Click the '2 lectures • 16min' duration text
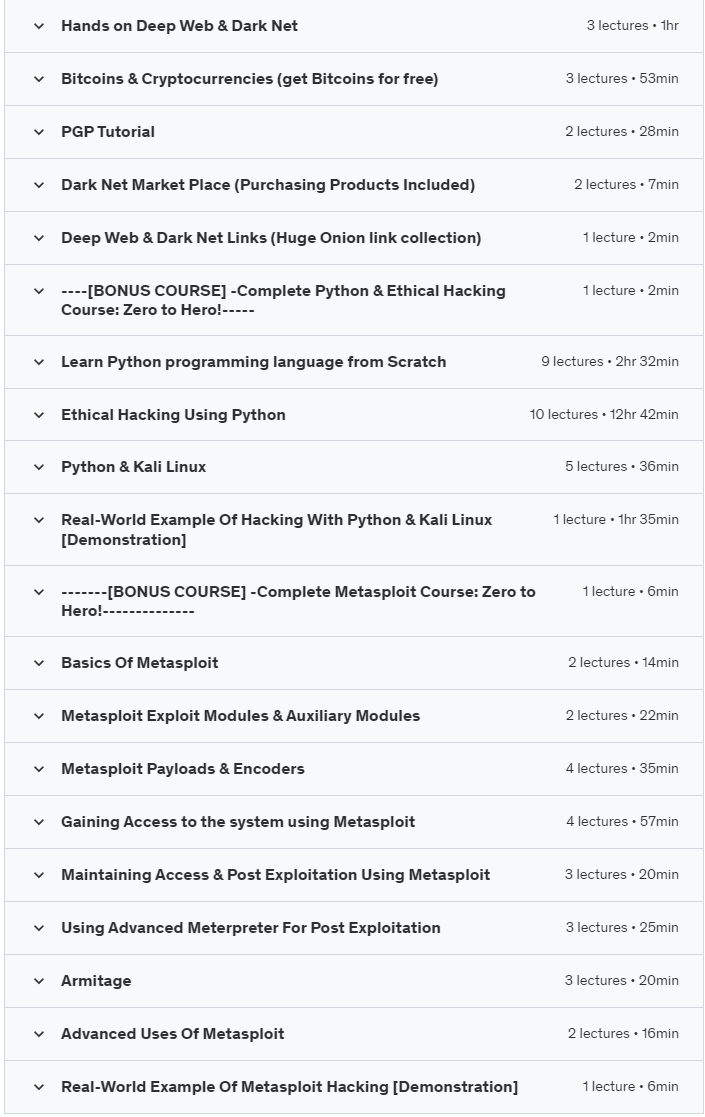The height and width of the screenshot is (1117, 705). pyautogui.click(x=624, y=1034)
